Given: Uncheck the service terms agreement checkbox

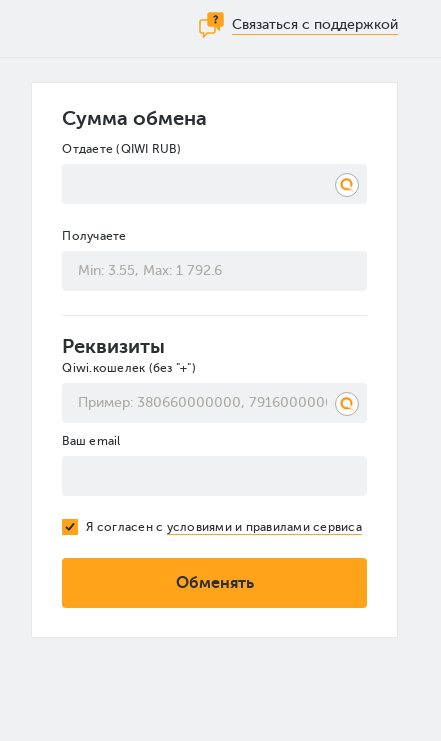Looking at the screenshot, I should coord(70,527).
